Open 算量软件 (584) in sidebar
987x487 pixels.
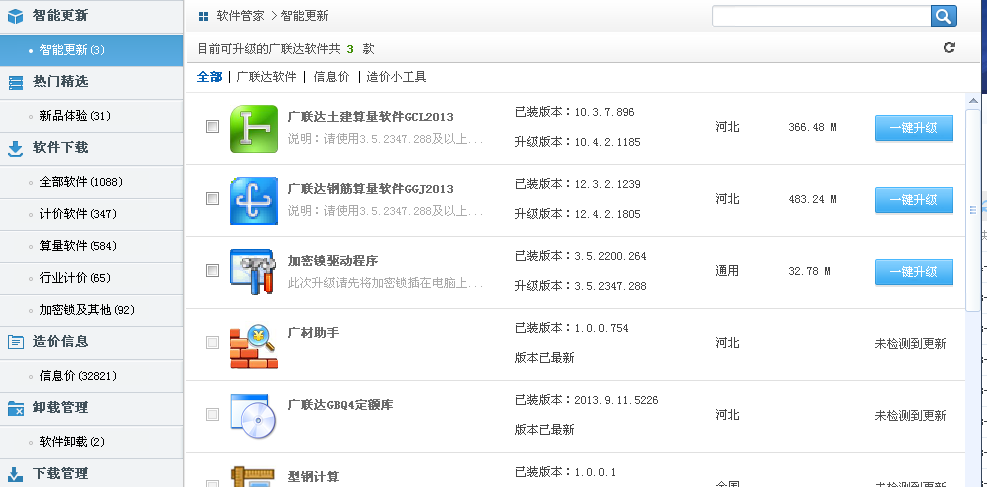coord(92,246)
